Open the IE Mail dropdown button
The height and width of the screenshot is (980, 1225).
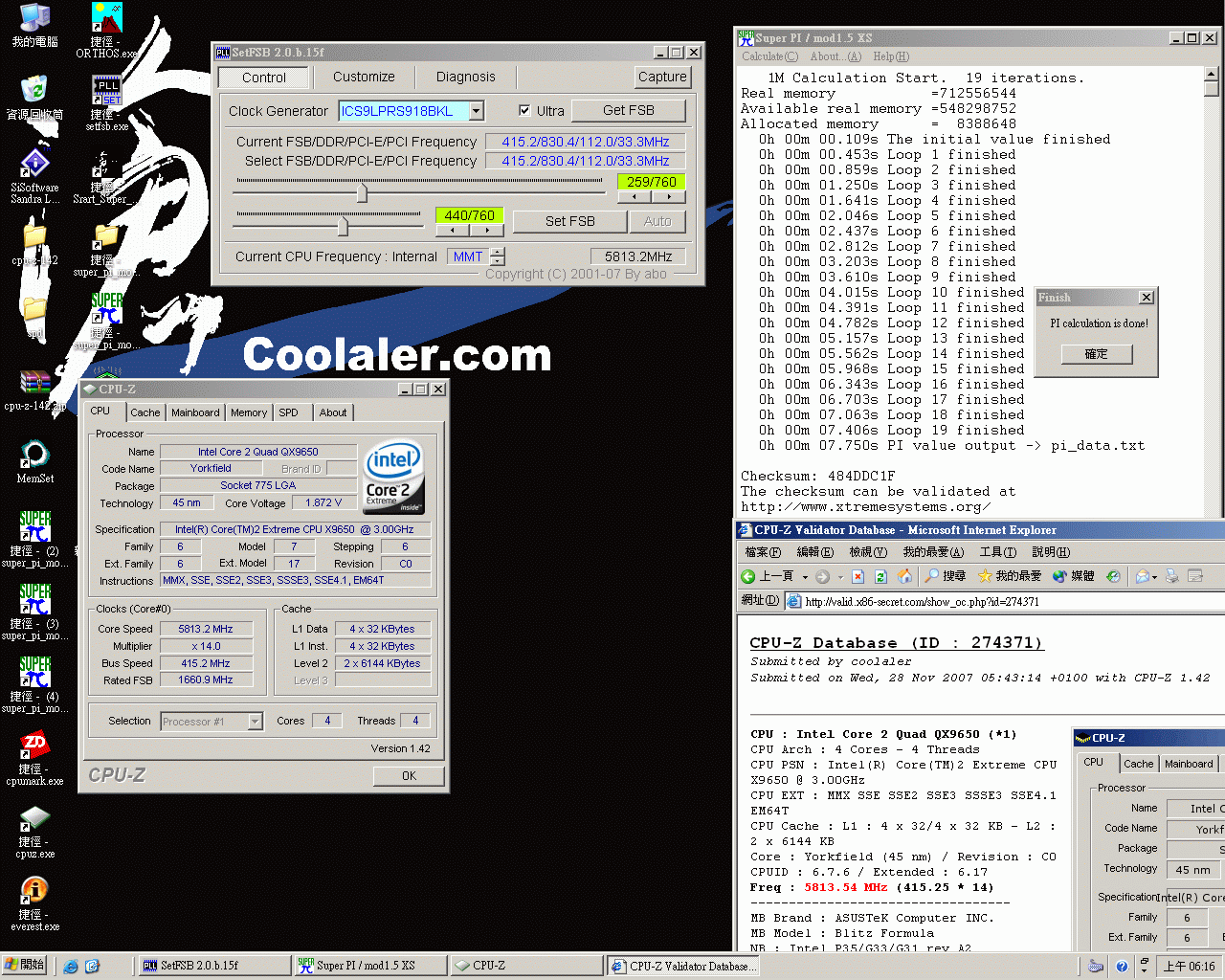click(x=1145, y=576)
